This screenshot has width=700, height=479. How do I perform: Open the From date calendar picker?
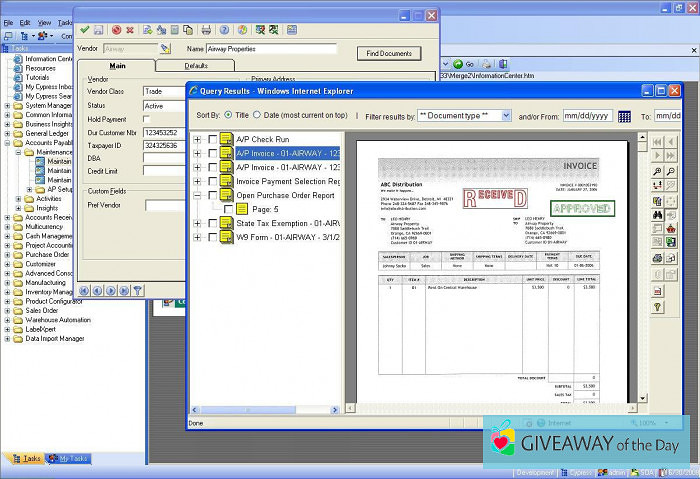624,116
